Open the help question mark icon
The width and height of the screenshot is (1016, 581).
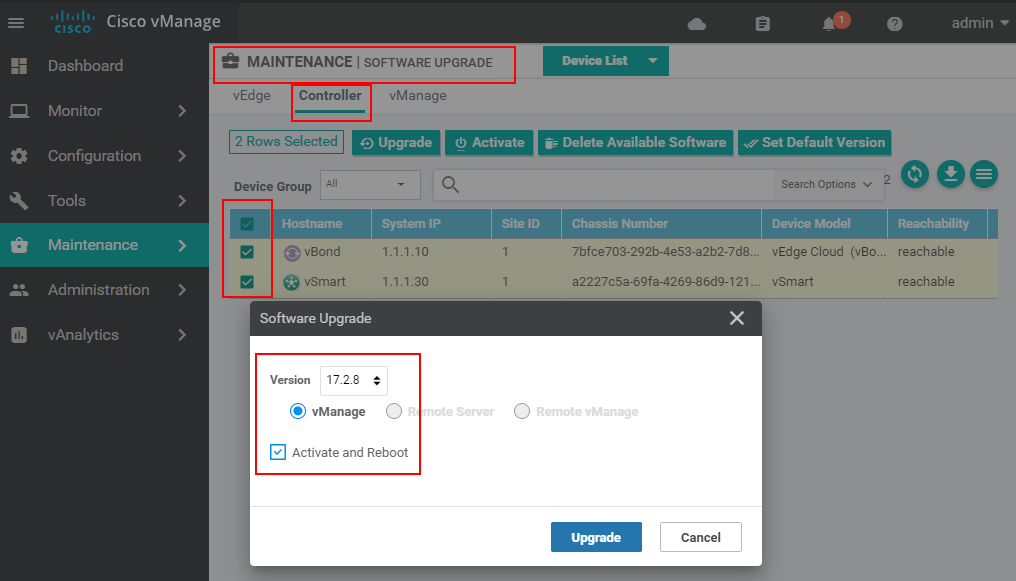[x=894, y=23]
